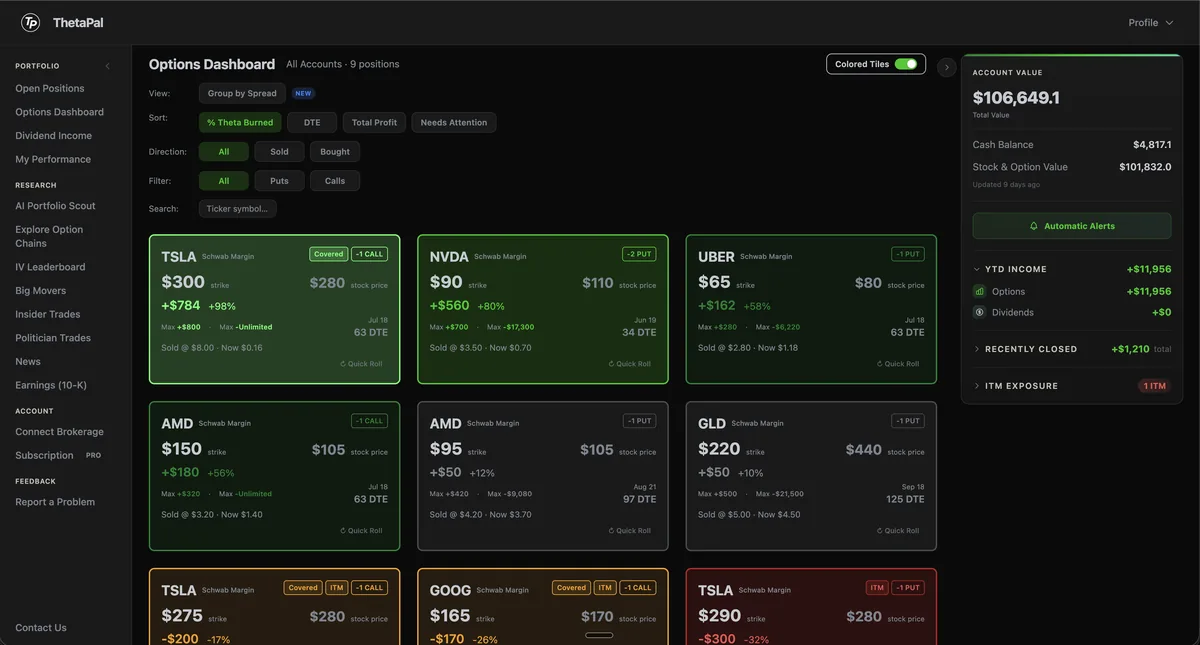Image resolution: width=1200 pixels, height=645 pixels.
Task: Set Direction filter to Bought
Action: click(x=335, y=152)
